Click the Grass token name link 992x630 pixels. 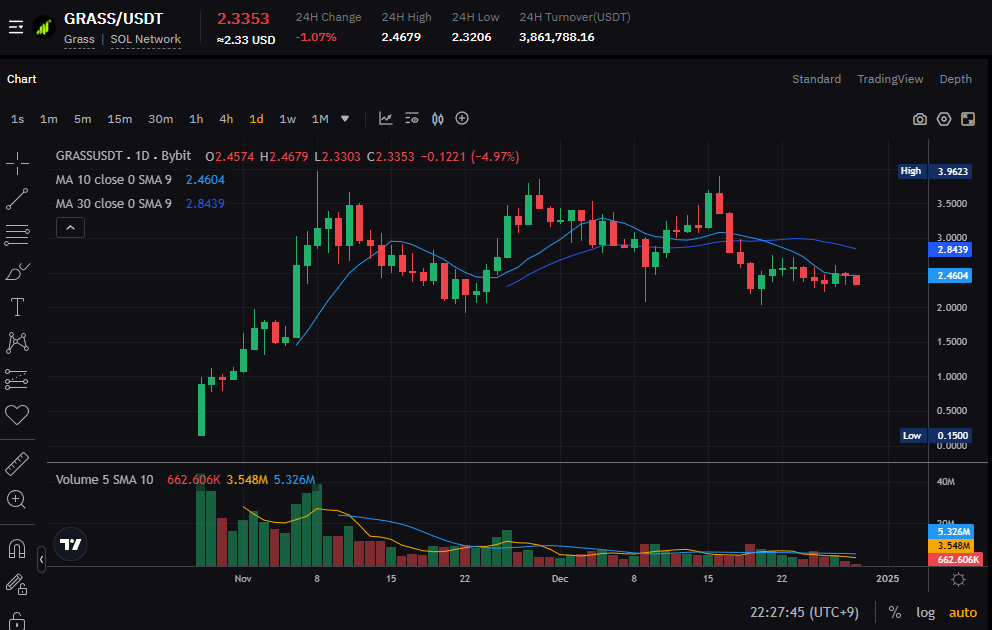[x=79, y=39]
